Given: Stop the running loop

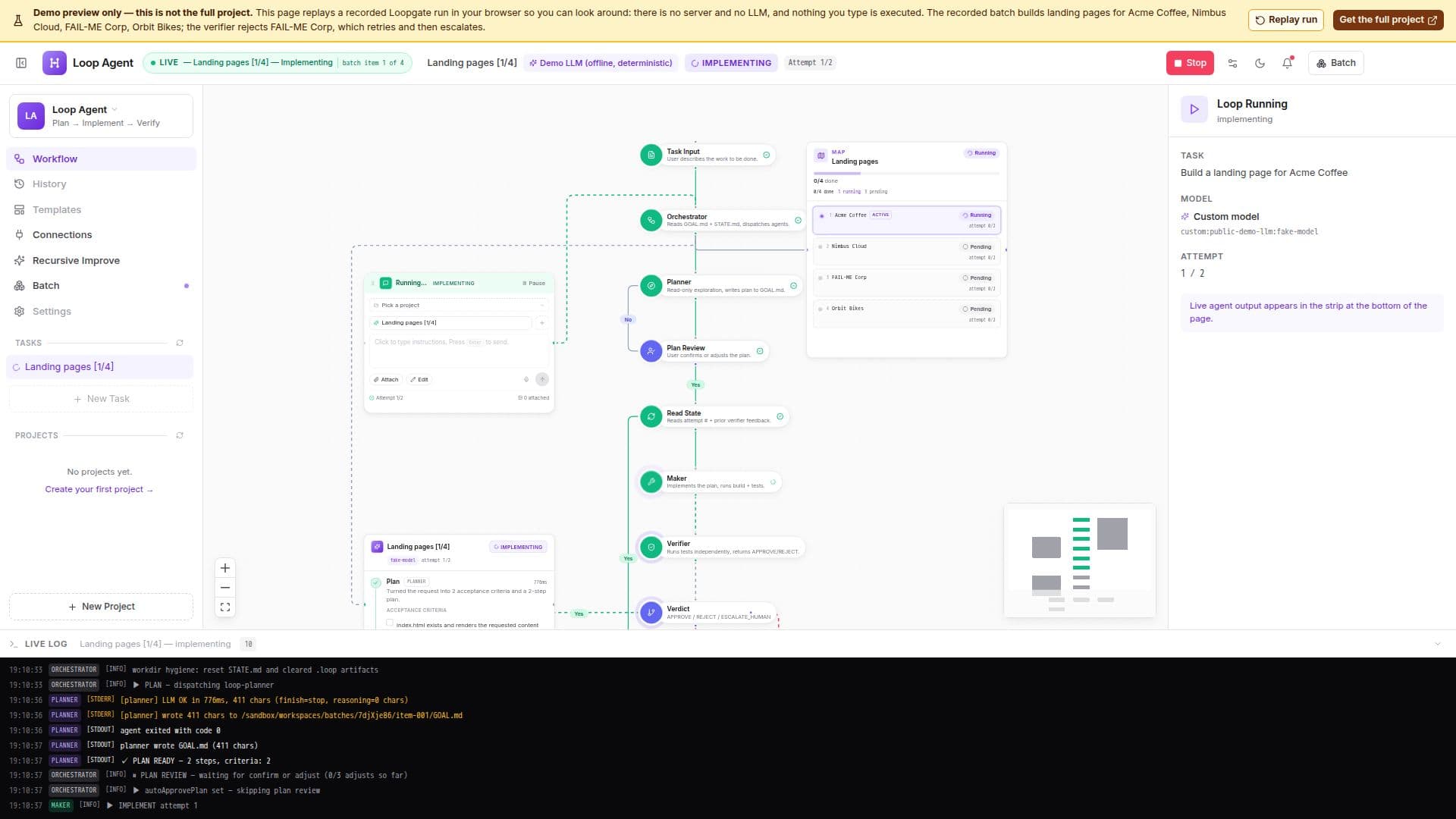Looking at the screenshot, I should point(1190,63).
